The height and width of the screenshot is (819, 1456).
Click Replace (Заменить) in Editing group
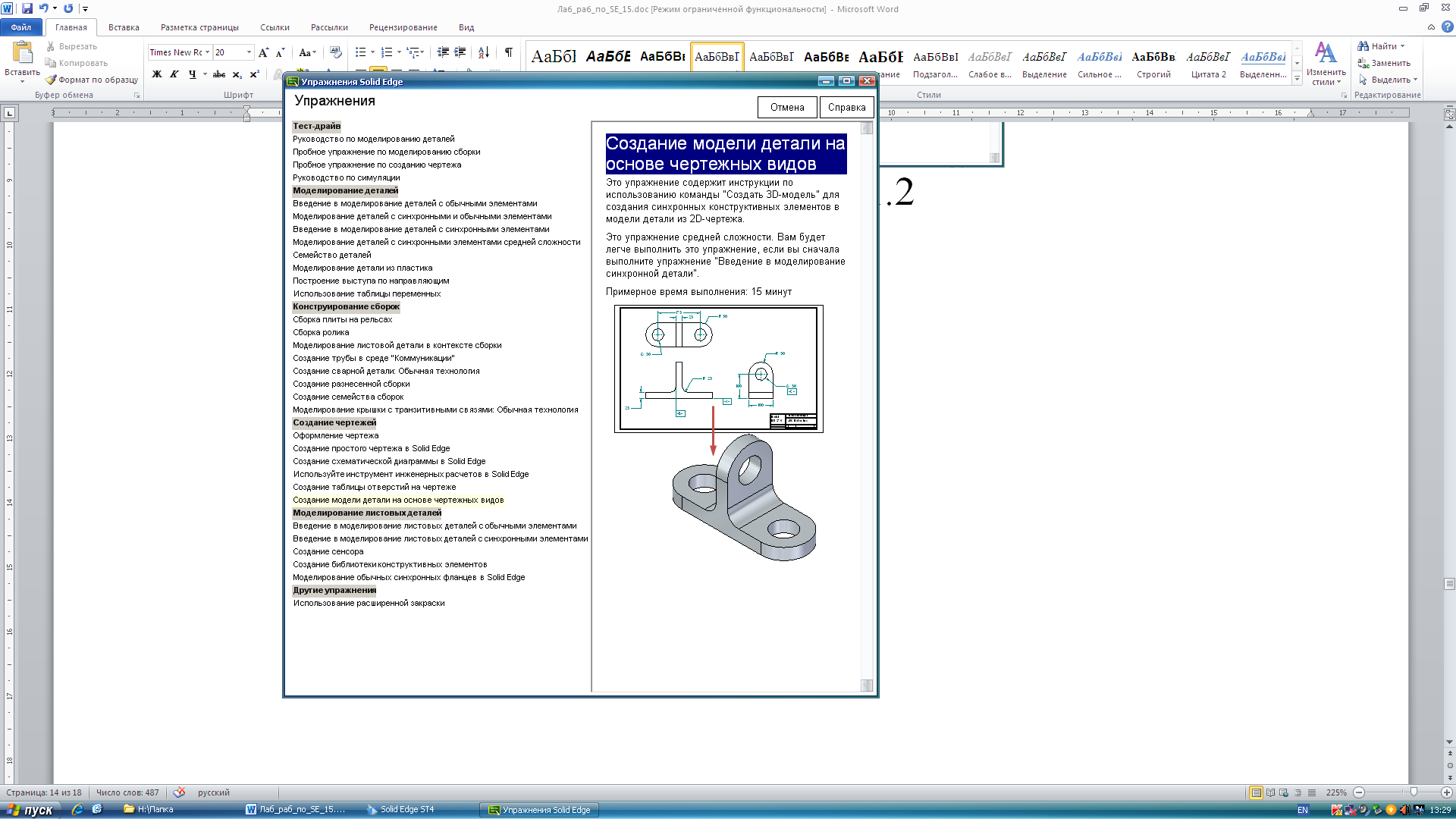(1385, 63)
